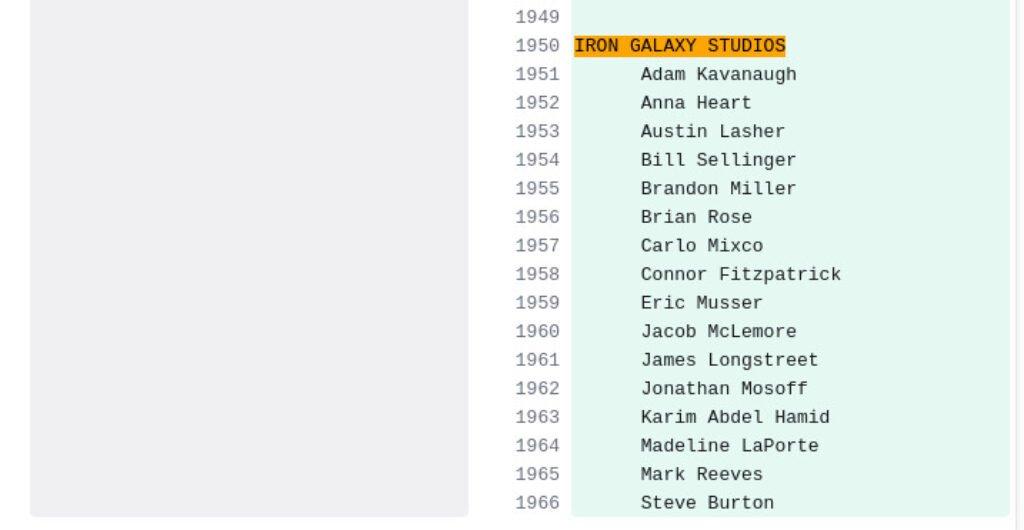Select line number 1959 in the gutter
The width and height of the screenshot is (1024, 530).
[537, 303]
